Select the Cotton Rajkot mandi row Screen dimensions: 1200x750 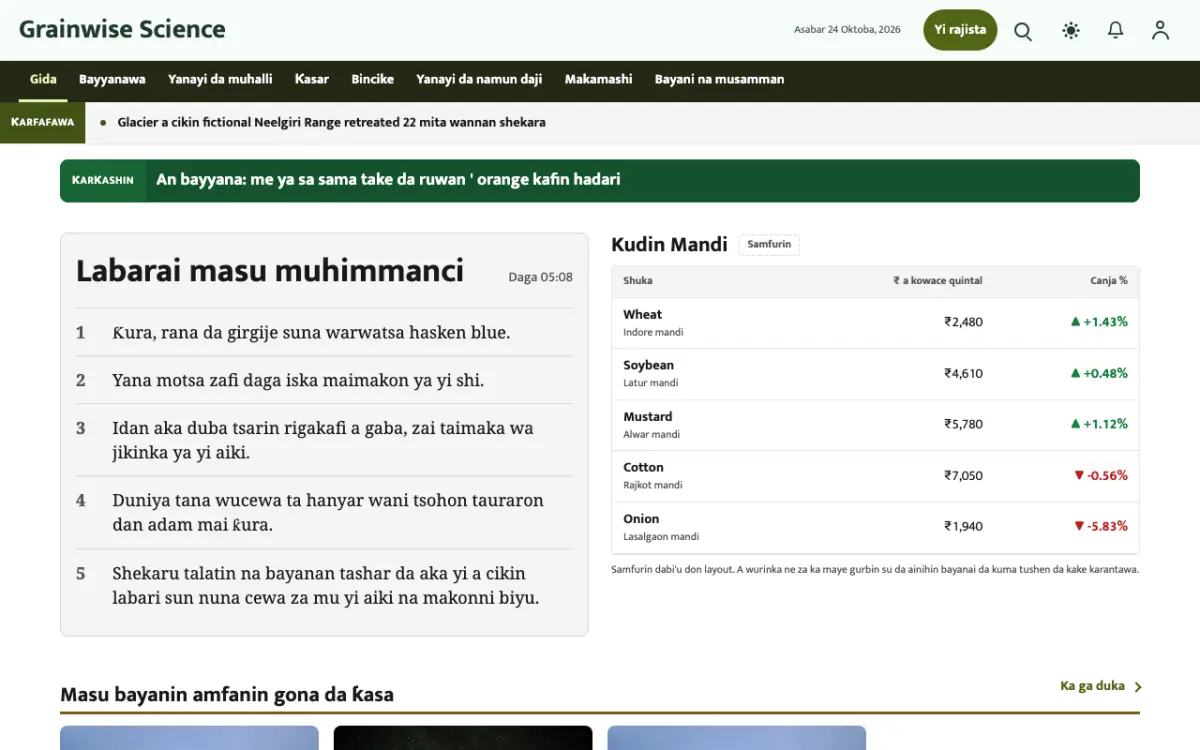875,476
